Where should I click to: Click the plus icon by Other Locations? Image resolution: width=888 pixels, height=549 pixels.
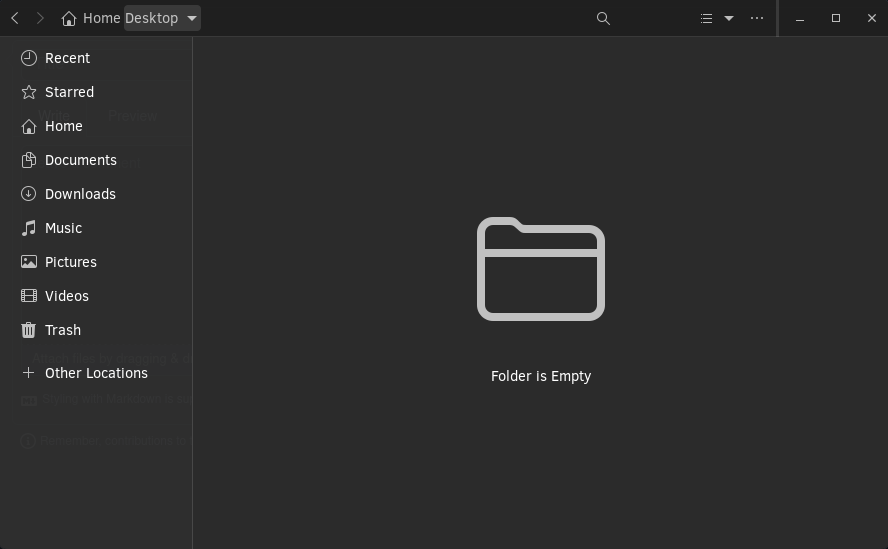28,373
